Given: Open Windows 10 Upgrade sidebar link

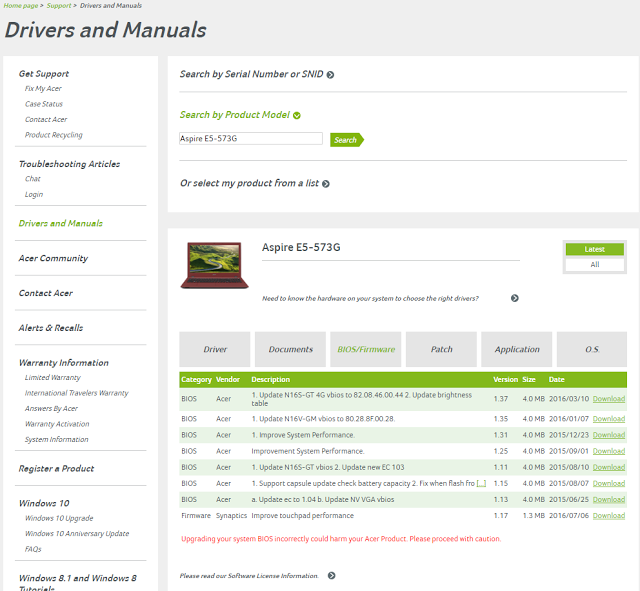Looking at the screenshot, I should tap(59, 518).
